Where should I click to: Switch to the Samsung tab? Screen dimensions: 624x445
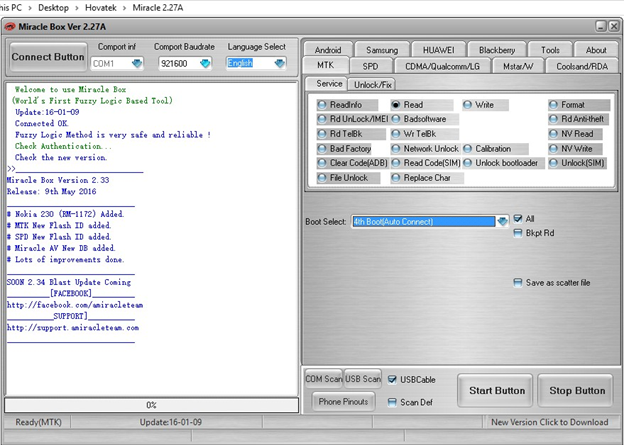[381, 50]
